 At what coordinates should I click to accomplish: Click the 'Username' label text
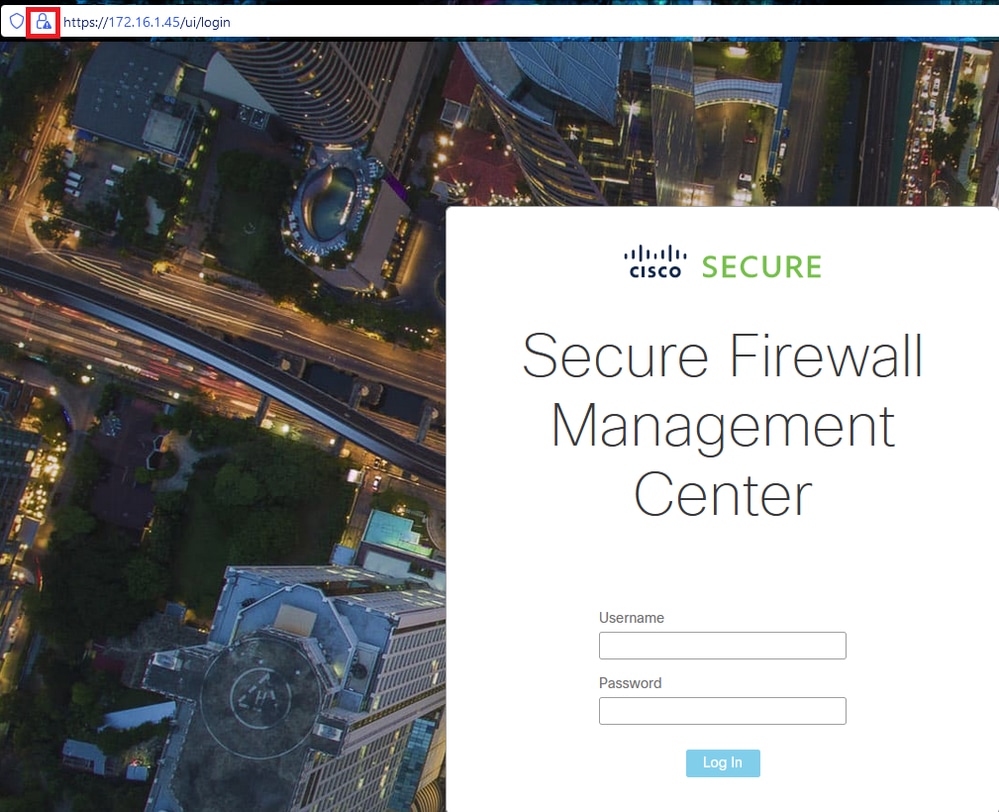[631, 618]
